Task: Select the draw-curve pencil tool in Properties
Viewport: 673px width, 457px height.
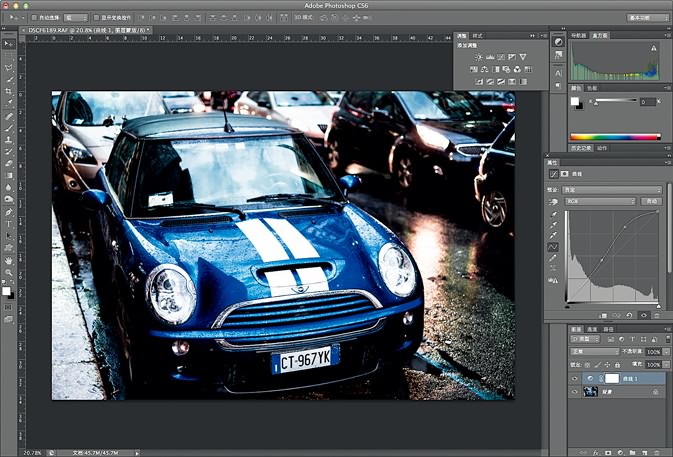Action: pyautogui.click(x=554, y=258)
